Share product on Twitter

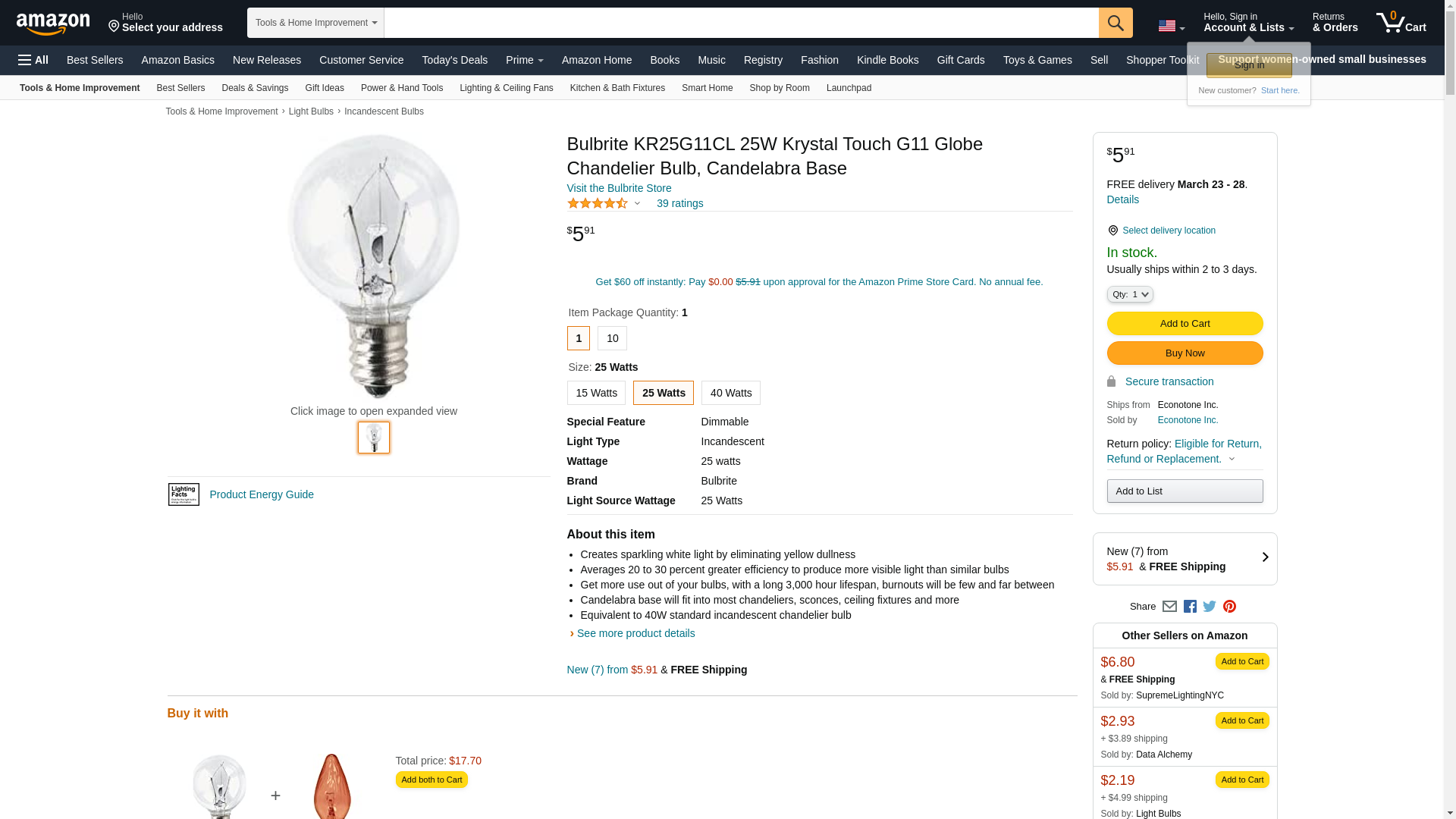point(1210,607)
